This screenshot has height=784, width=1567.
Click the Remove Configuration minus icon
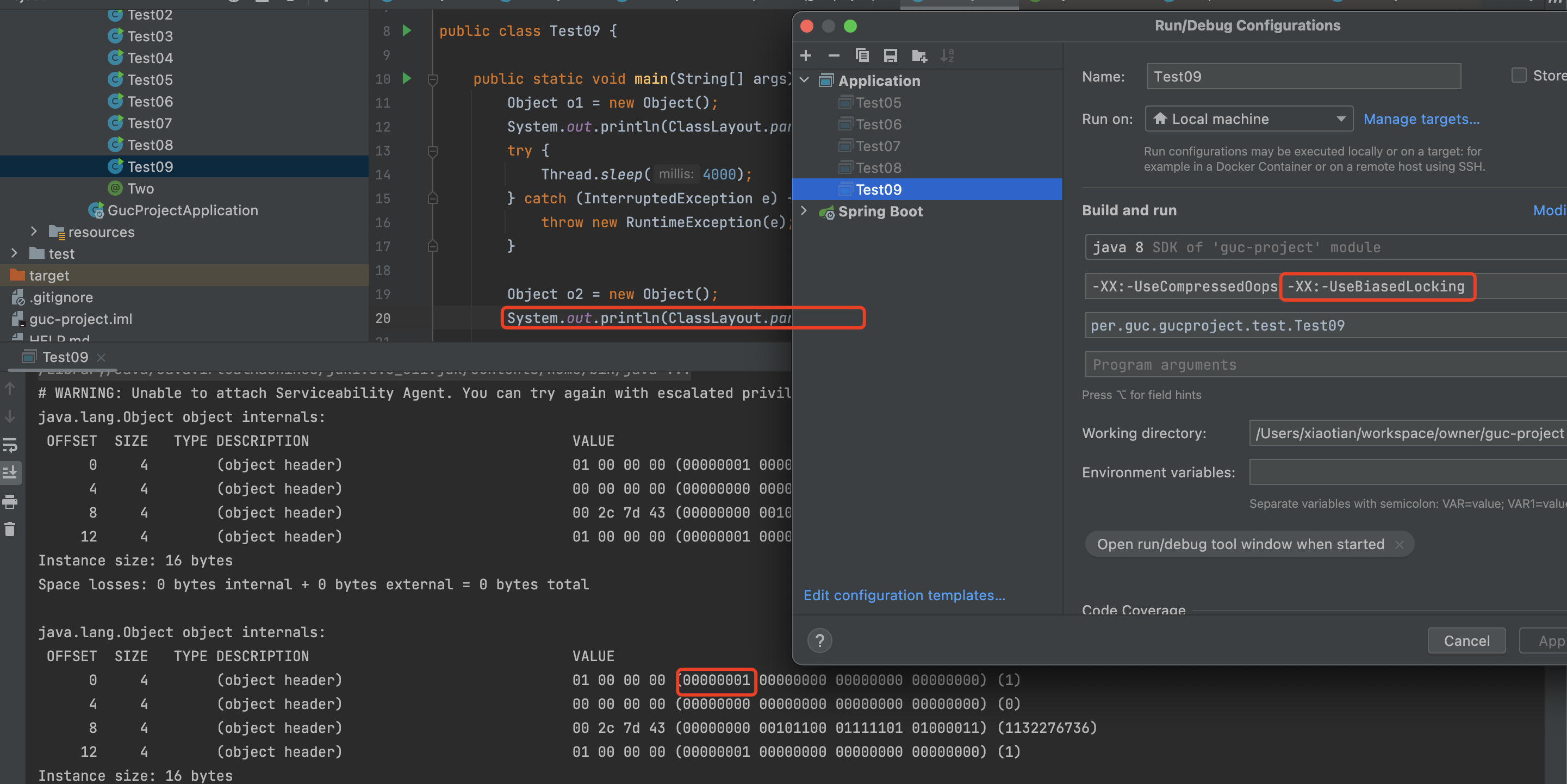tap(834, 56)
